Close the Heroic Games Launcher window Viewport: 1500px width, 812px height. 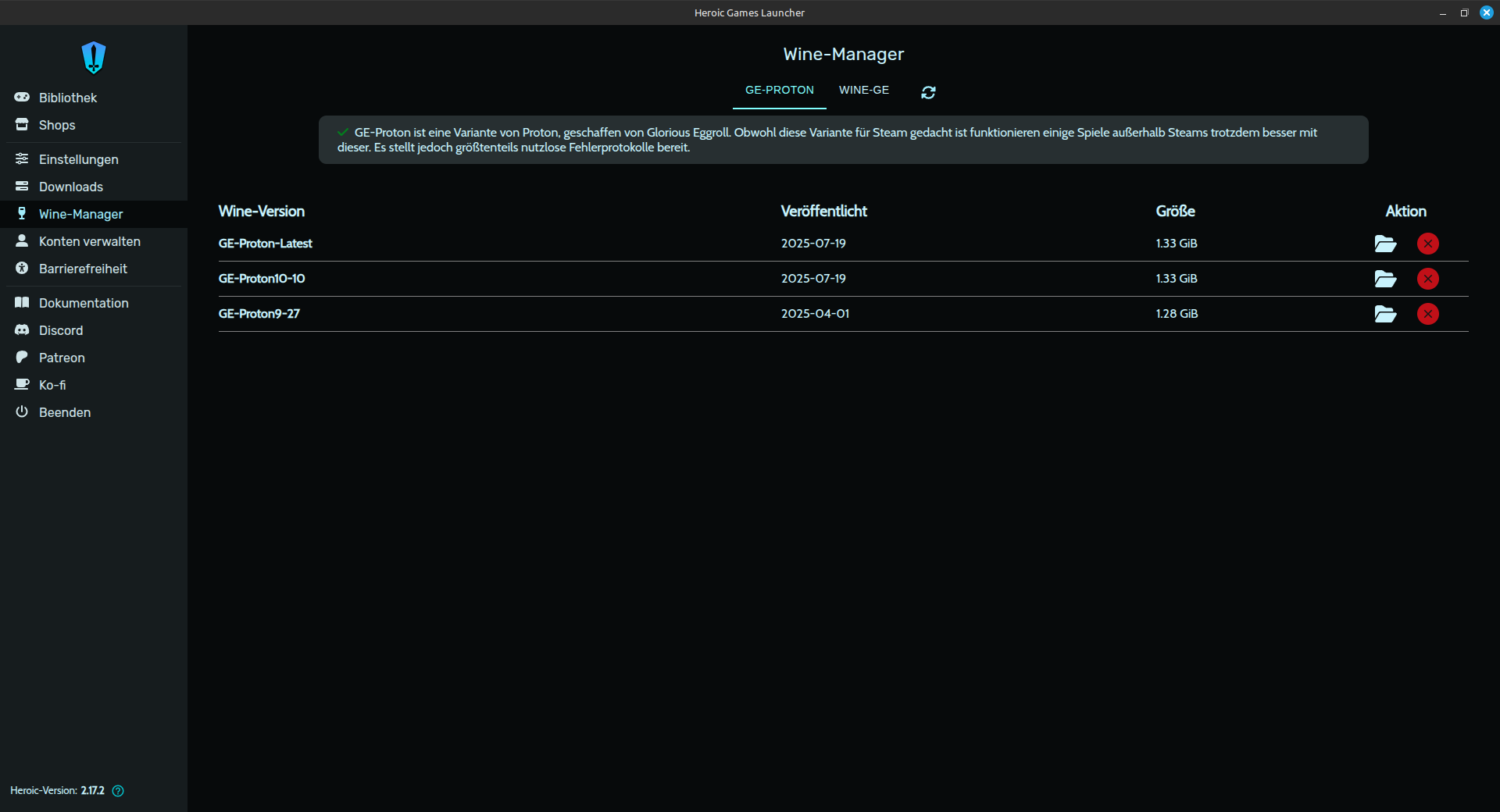tap(1486, 12)
